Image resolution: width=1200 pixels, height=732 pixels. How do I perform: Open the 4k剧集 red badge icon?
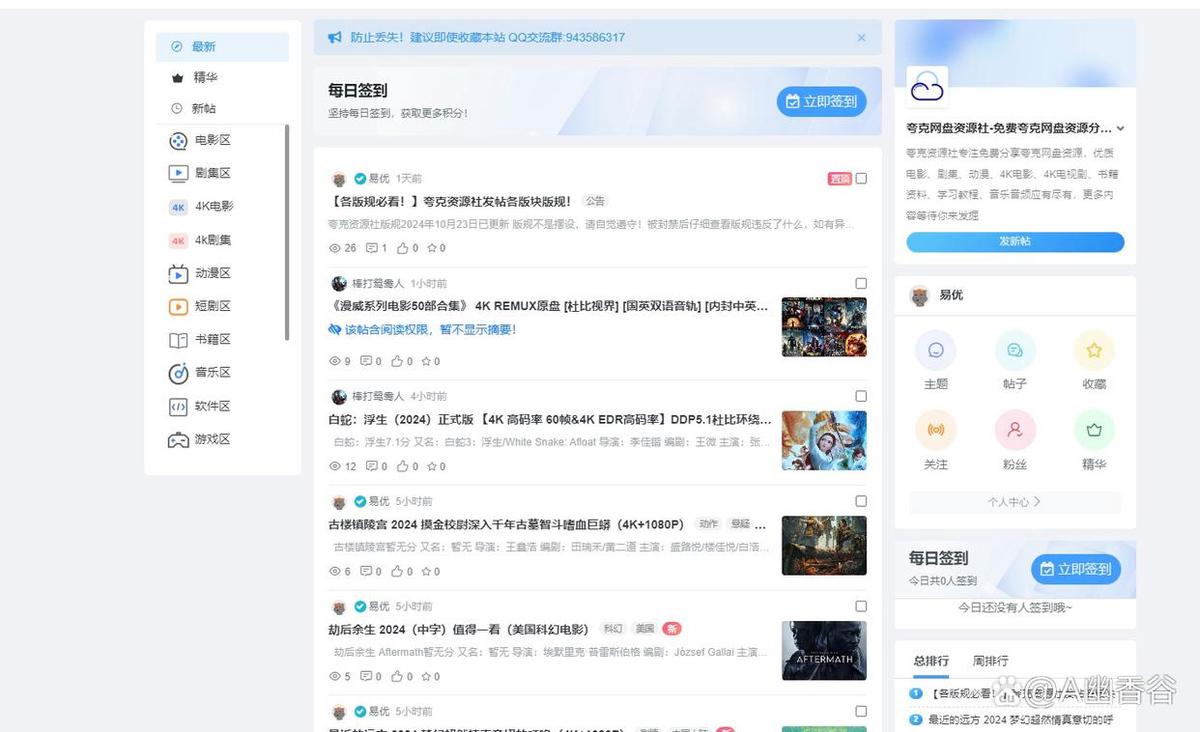(x=178, y=240)
